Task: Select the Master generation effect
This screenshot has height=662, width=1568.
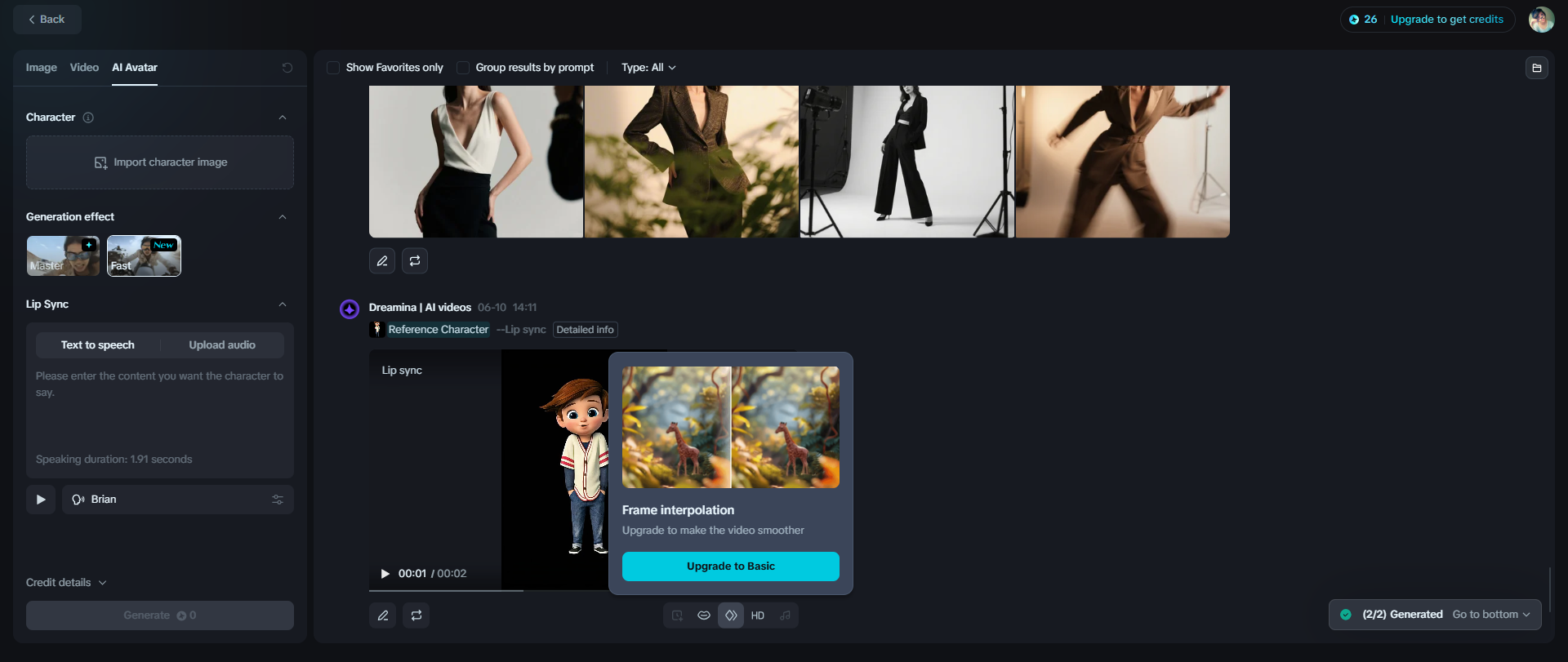Action: coord(63,255)
